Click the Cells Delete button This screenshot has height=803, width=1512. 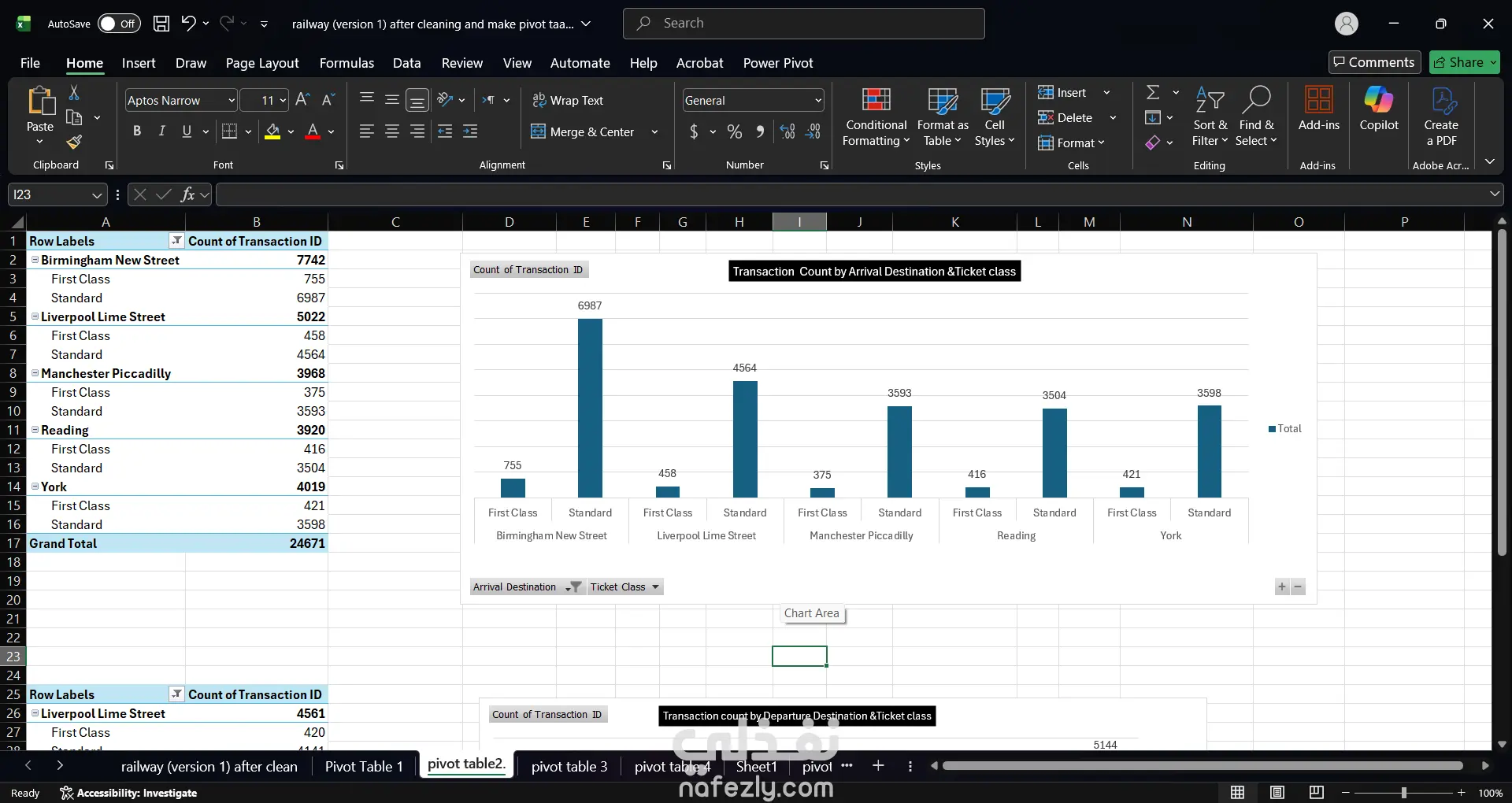coord(1065,117)
